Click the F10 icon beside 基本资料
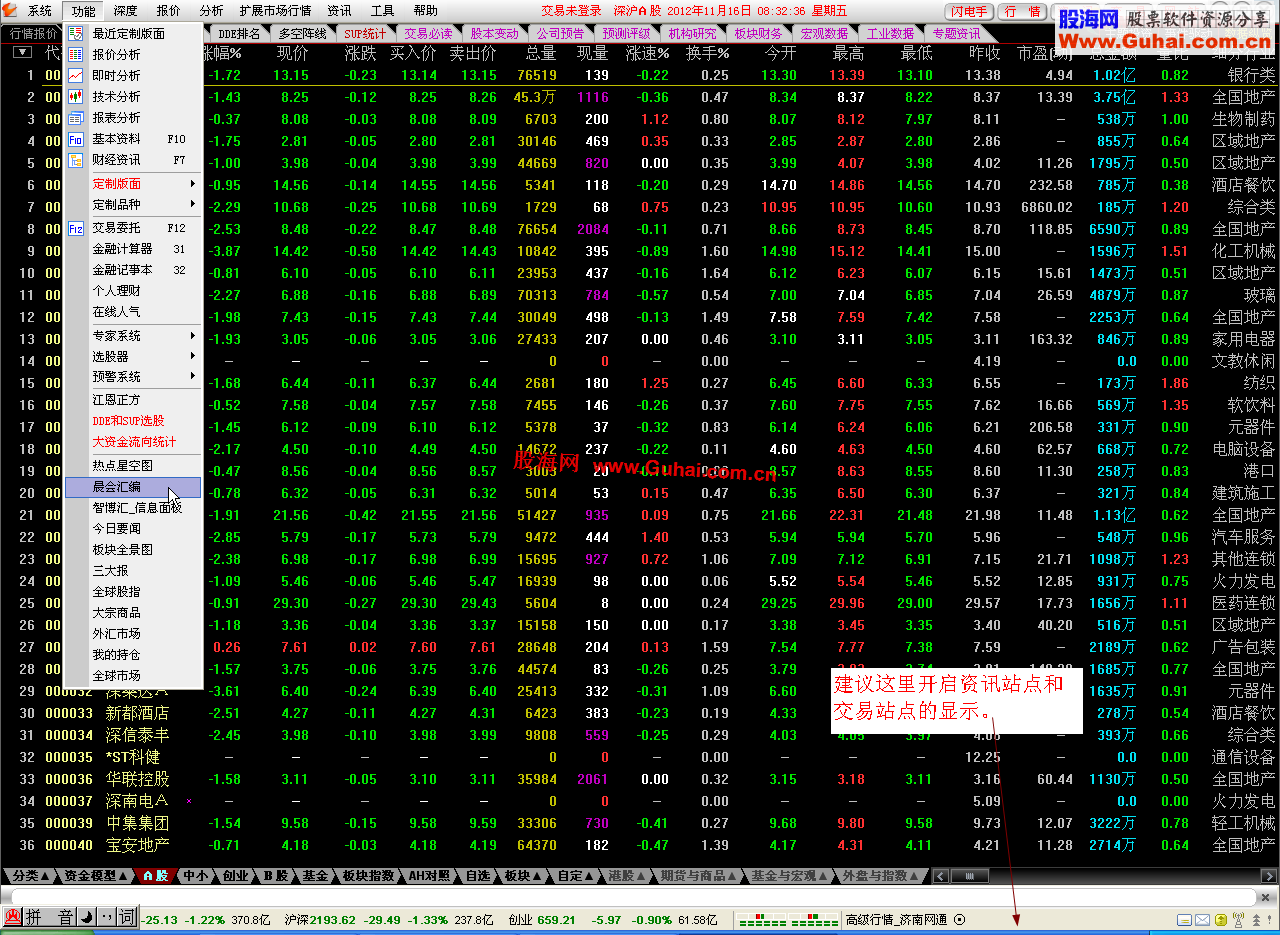The image size is (1280, 935). coord(76,139)
